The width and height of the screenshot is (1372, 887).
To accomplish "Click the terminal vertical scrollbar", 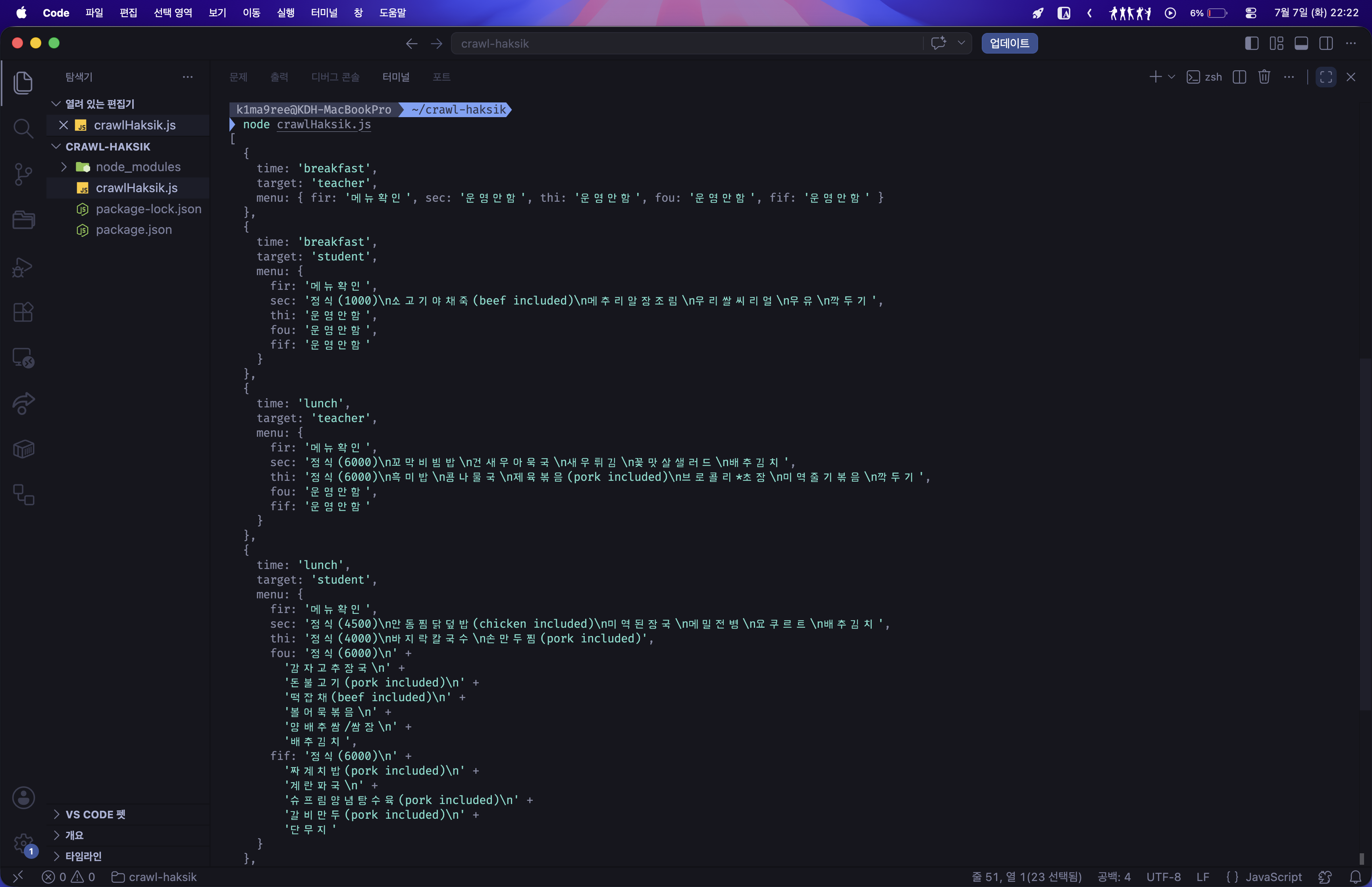I will tap(1364, 534).
